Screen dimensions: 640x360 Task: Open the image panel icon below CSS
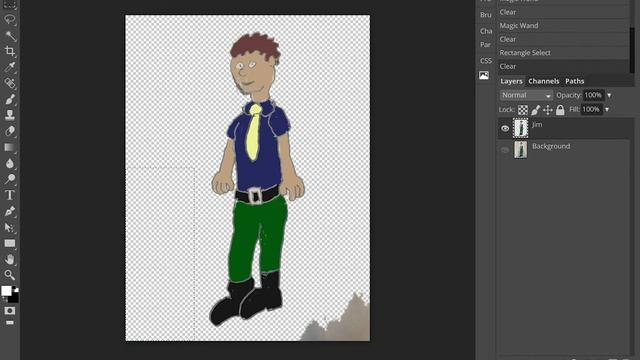coord(484,76)
